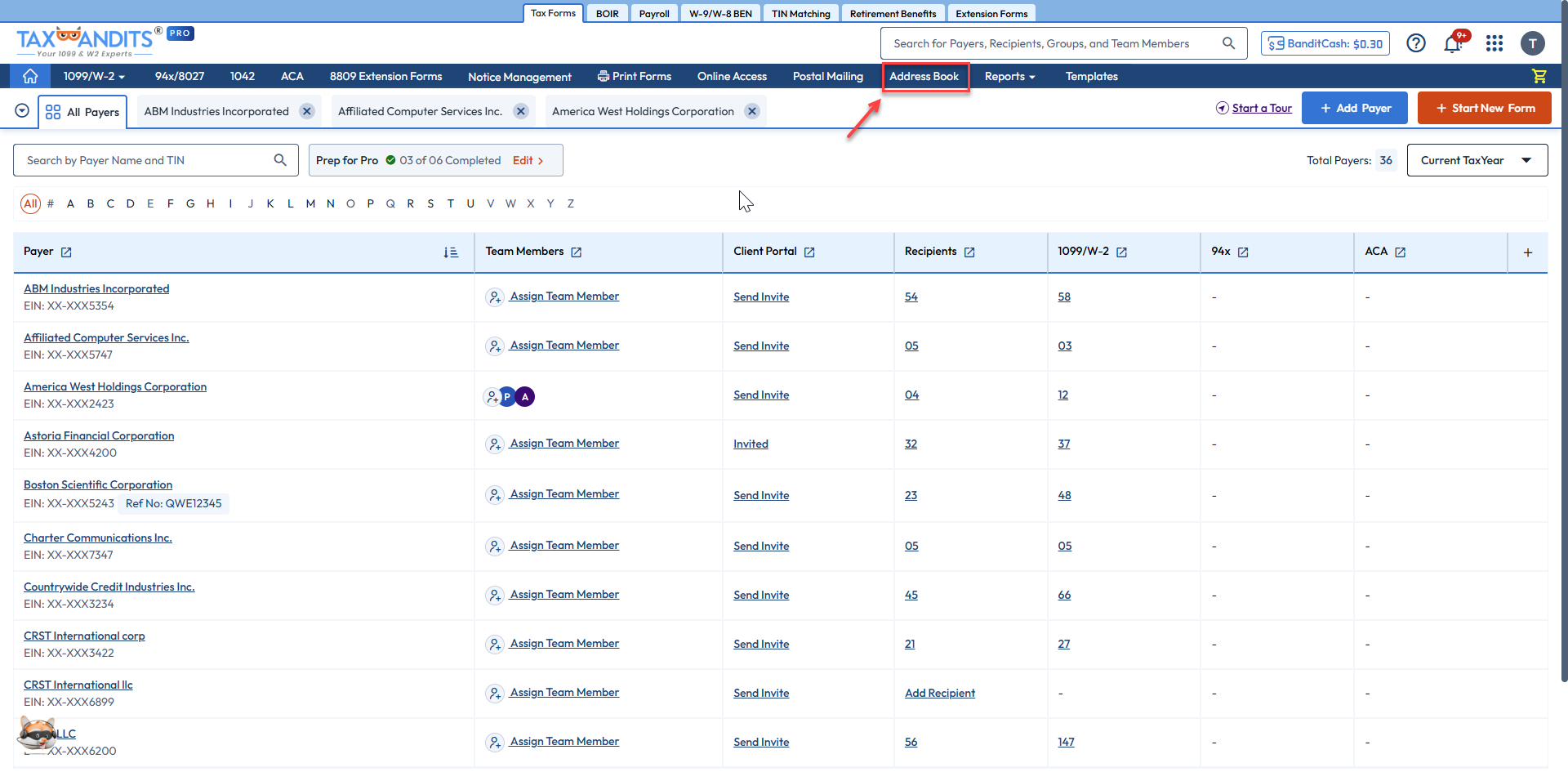The image size is (1568, 772).
Task: Open the help question mark icon
Action: 1416,43
